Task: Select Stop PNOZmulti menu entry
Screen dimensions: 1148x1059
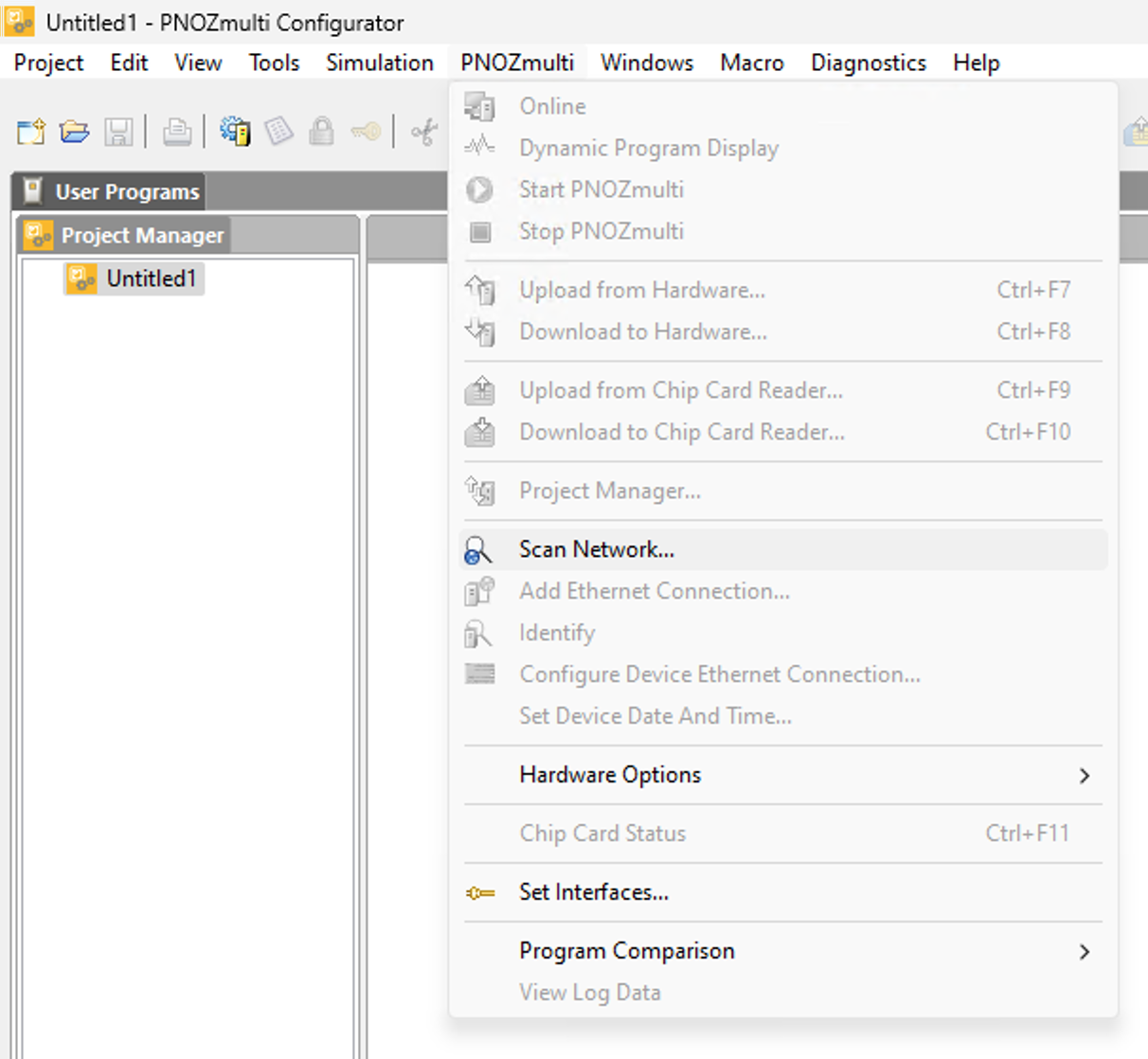Action: (783, 231)
